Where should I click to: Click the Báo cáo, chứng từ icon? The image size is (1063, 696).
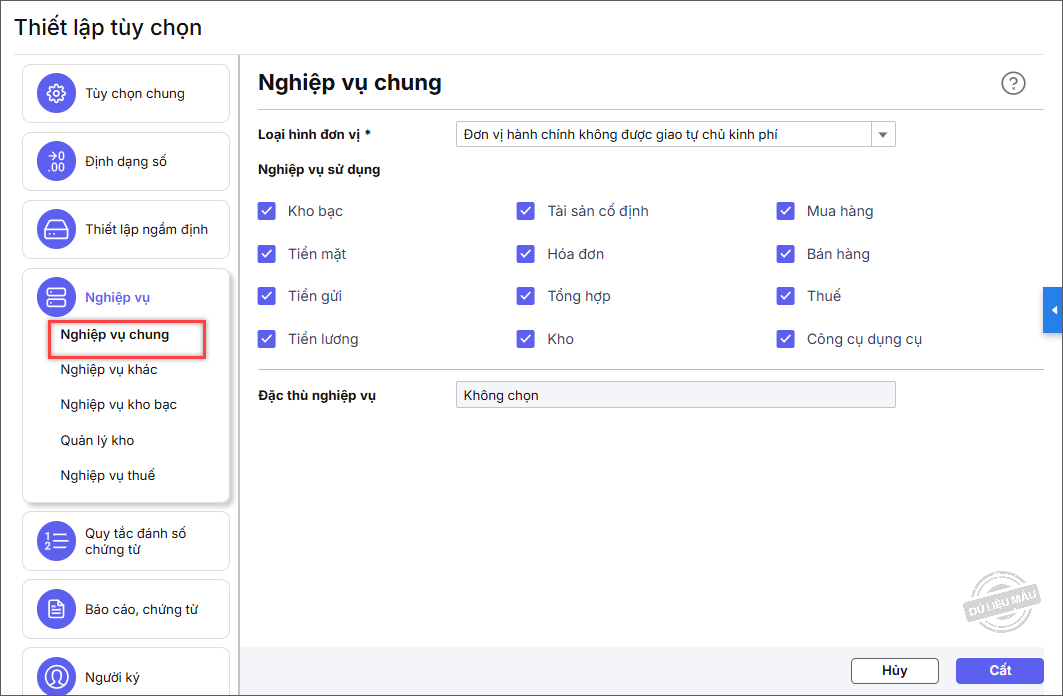56,609
